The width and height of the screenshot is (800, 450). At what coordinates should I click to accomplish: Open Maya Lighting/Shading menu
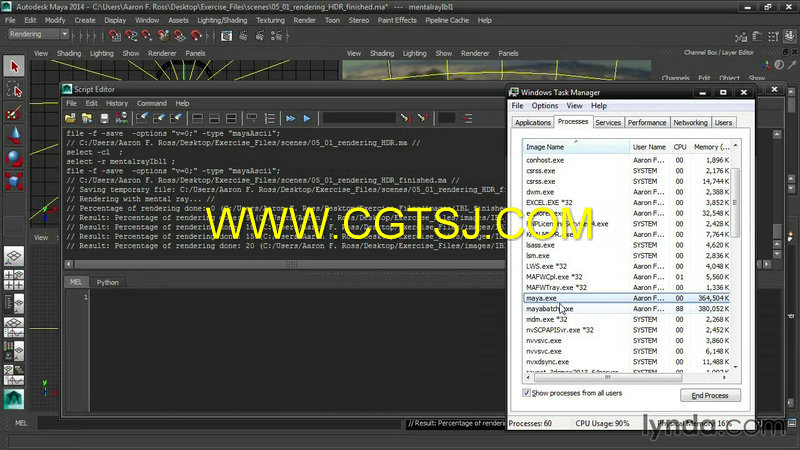tap(222, 20)
